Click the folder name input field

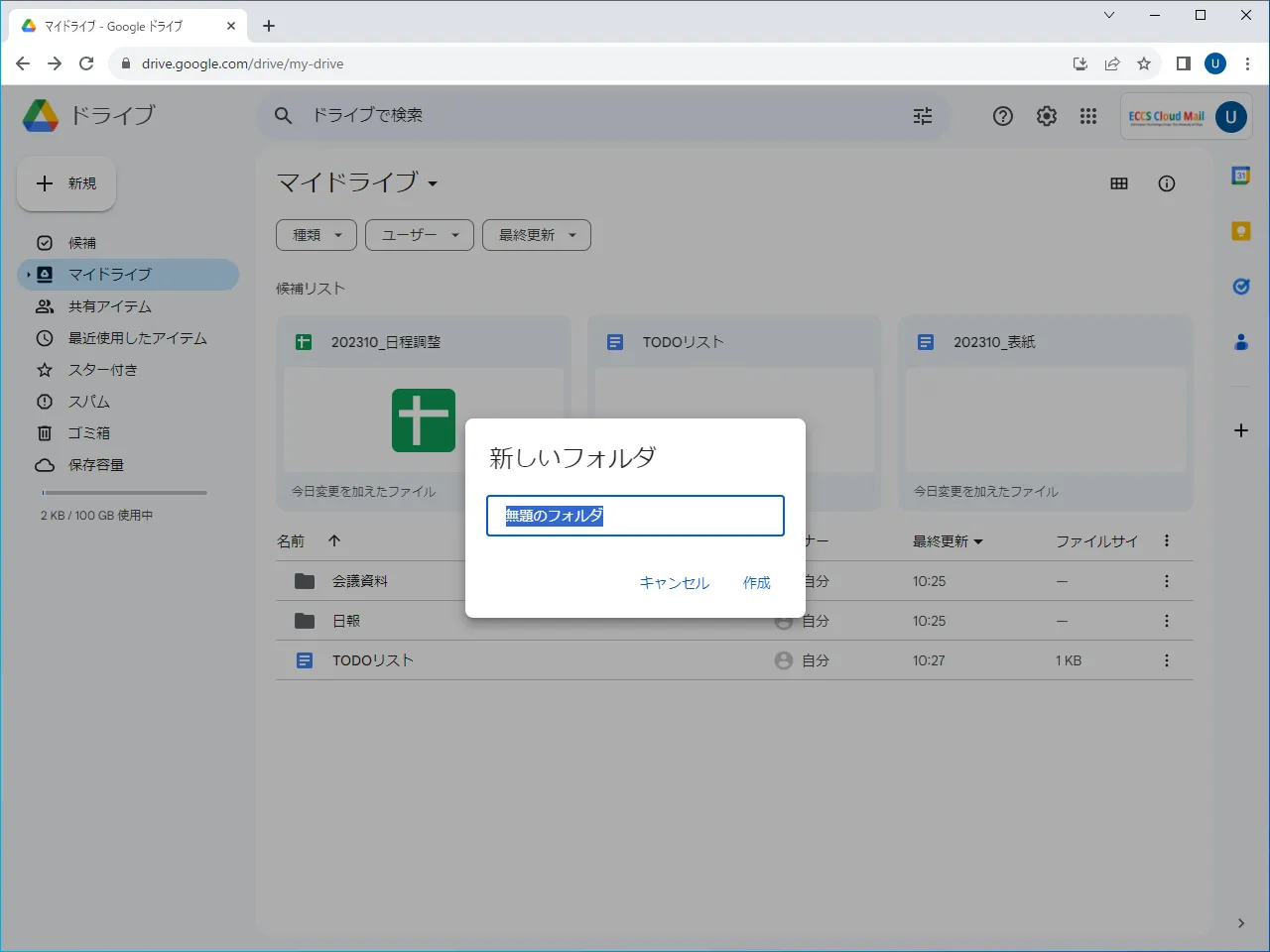635,516
